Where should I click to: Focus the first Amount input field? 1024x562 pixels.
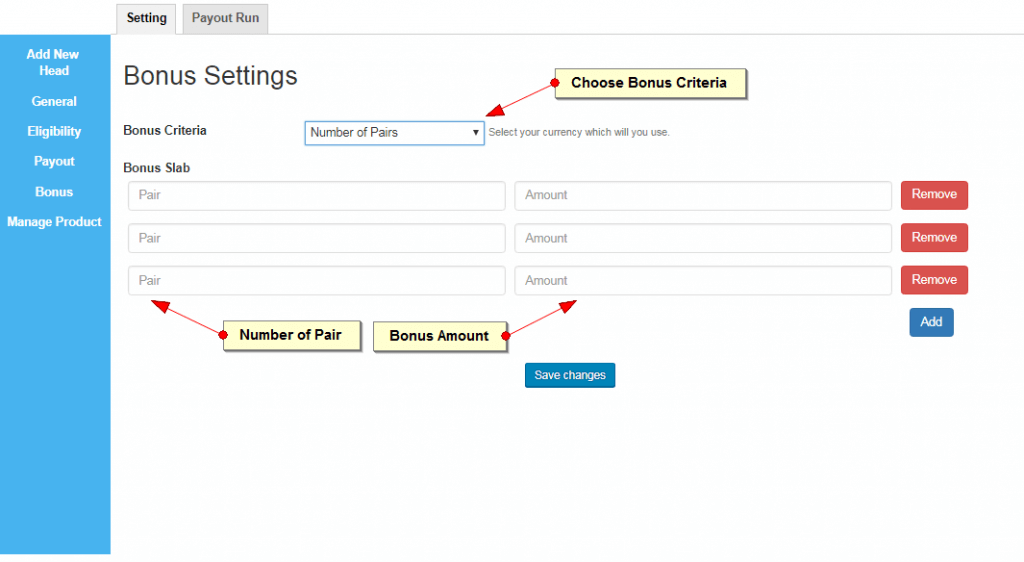702,195
